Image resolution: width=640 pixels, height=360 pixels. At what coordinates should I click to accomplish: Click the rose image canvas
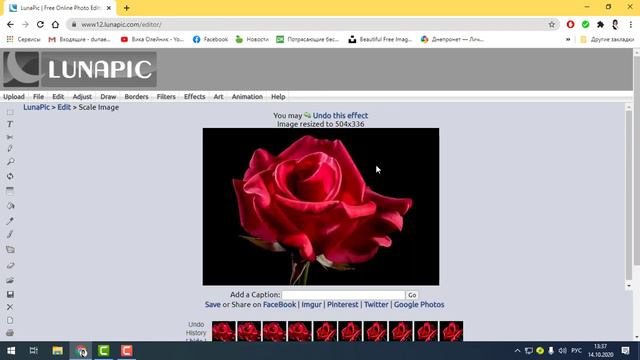click(x=321, y=207)
